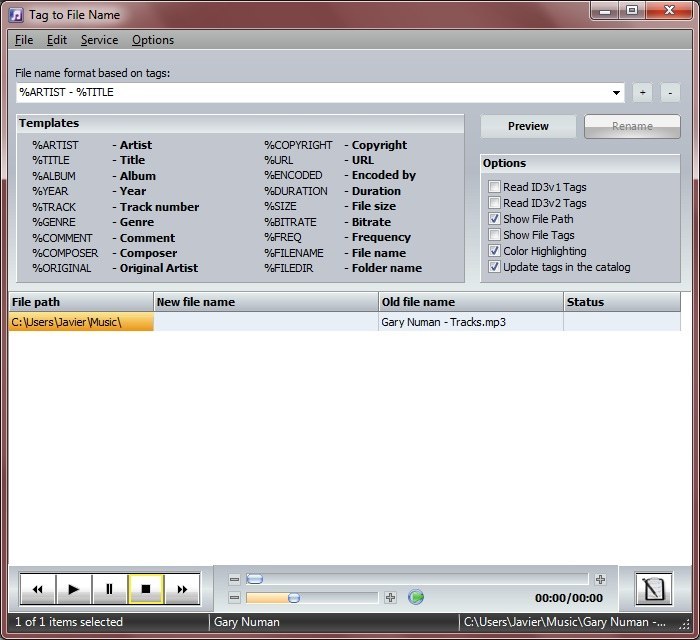
Task: Click the %SIZE template tag
Action: 280,206
